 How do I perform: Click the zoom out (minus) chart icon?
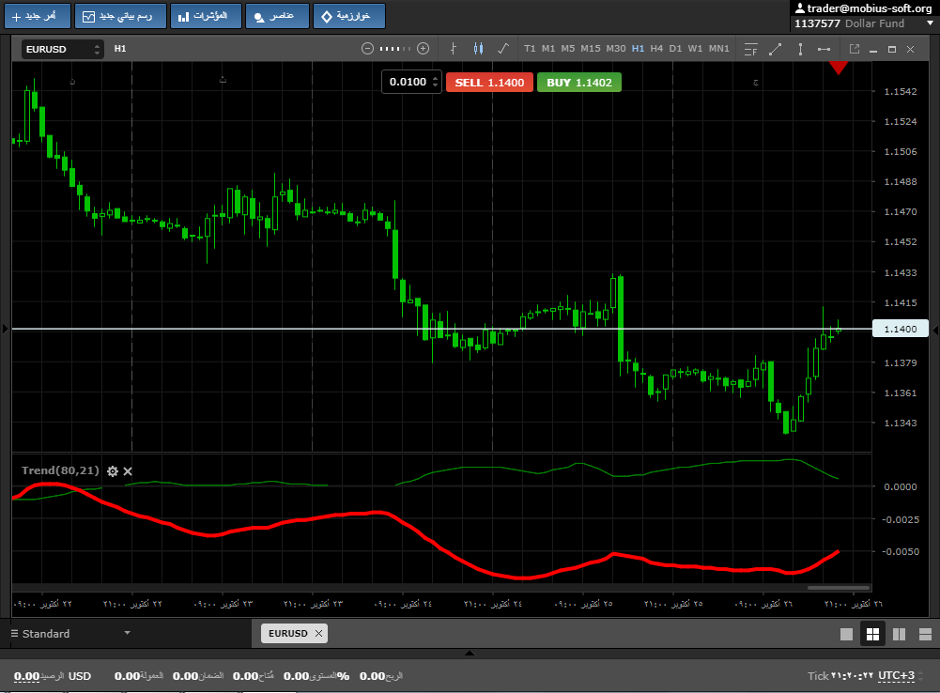pos(367,48)
